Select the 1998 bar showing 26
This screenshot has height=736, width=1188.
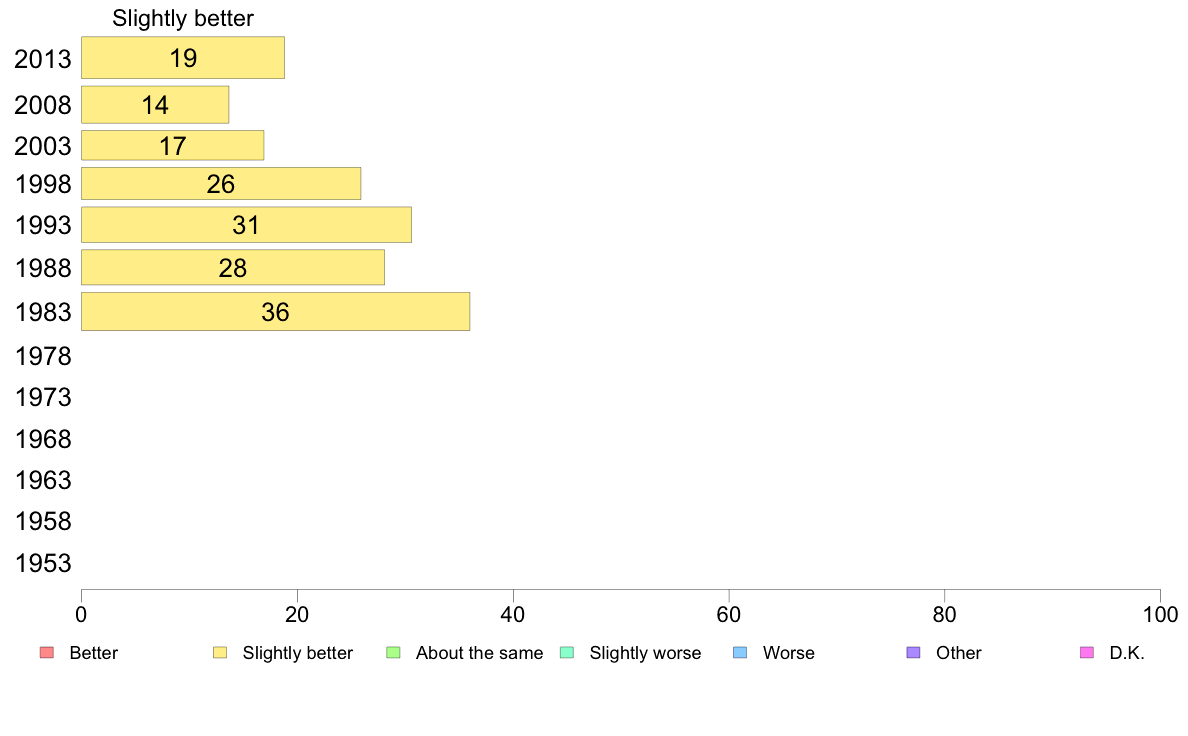[x=221, y=183]
